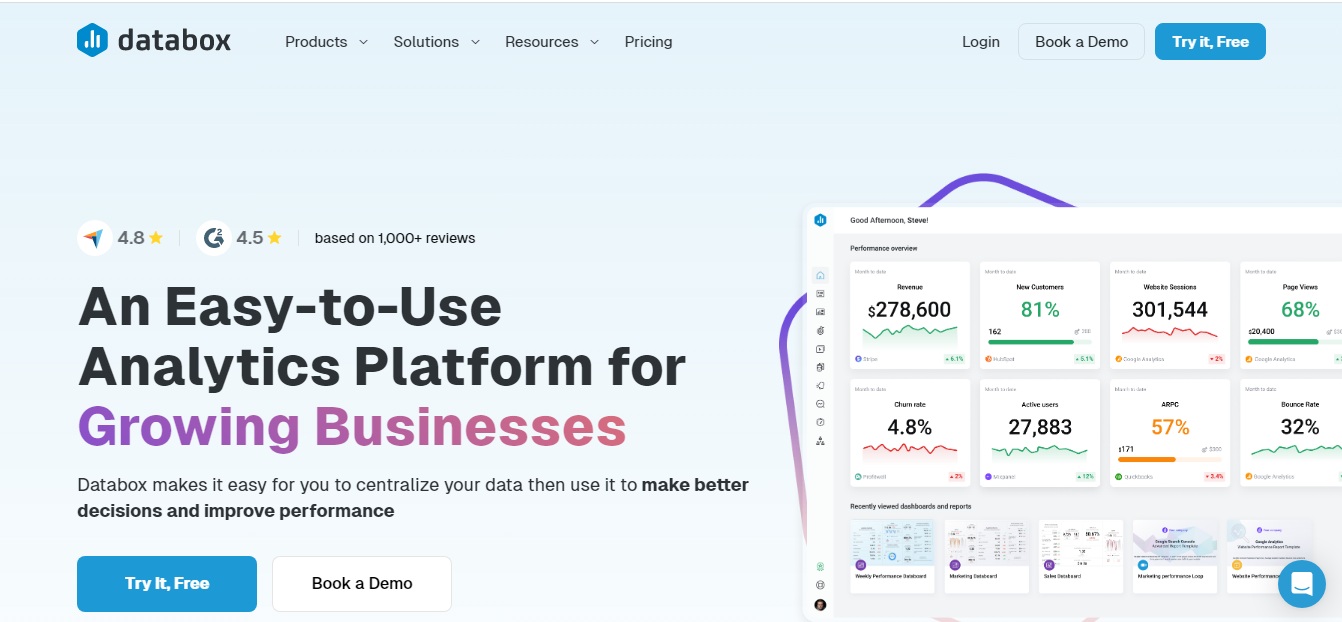This screenshot has height=622, width=1342.
Task: Click the hero Book a Demo button
Action: (x=361, y=584)
